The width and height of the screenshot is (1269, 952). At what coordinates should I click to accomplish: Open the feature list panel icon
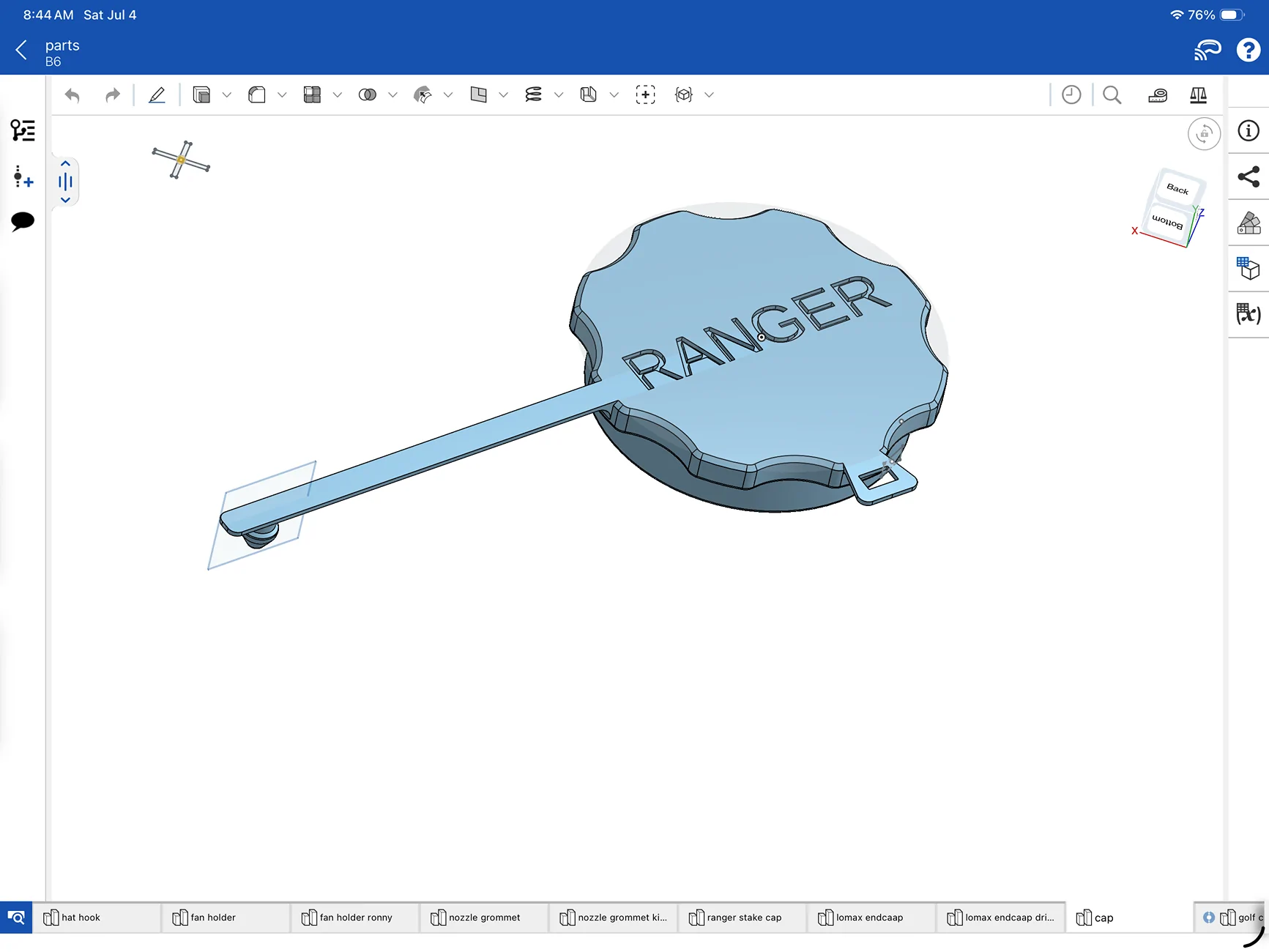click(23, 130)
